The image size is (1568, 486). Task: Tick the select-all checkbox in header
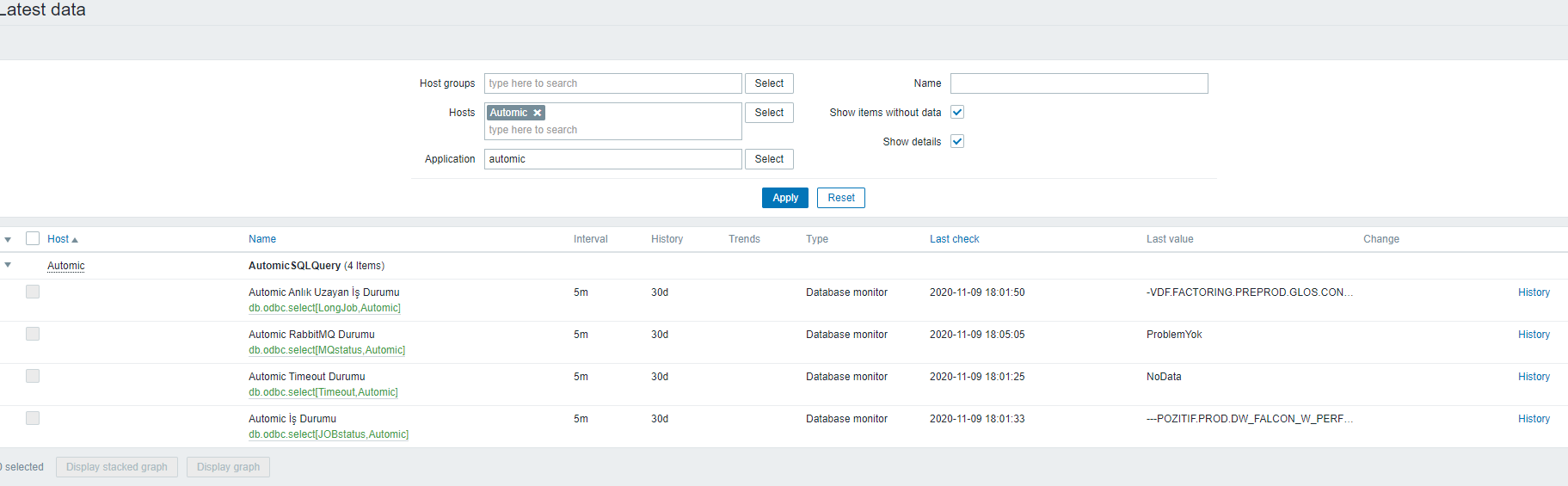33,238
